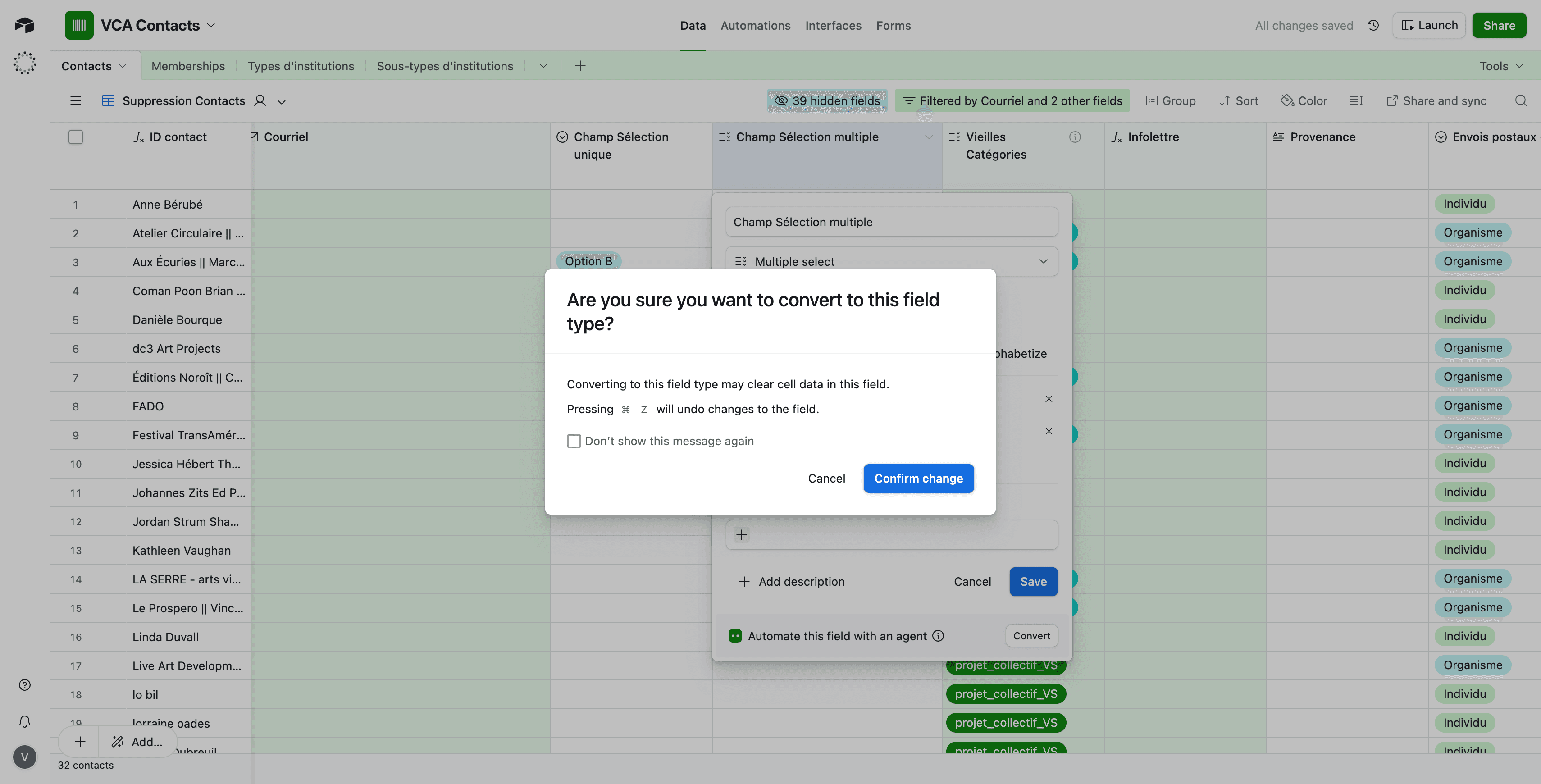Open the views sidebar hamburger icon
The height and width of the screenshot is (784, 1541).
pyautogui.click(x=75, y=100)
